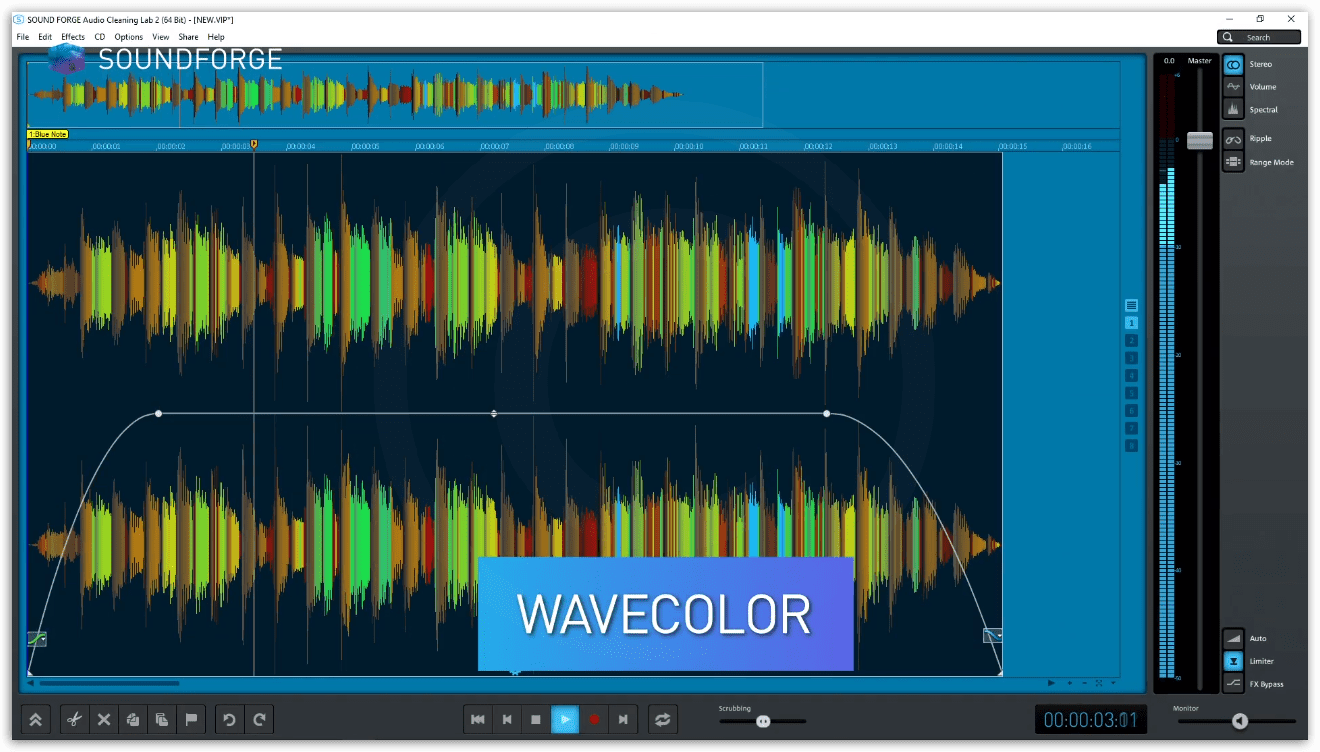The height and width of the screenshot is (752, 1320).
Task: Click the timecode display 00:00:03:01
Action: coord(1090,719)
